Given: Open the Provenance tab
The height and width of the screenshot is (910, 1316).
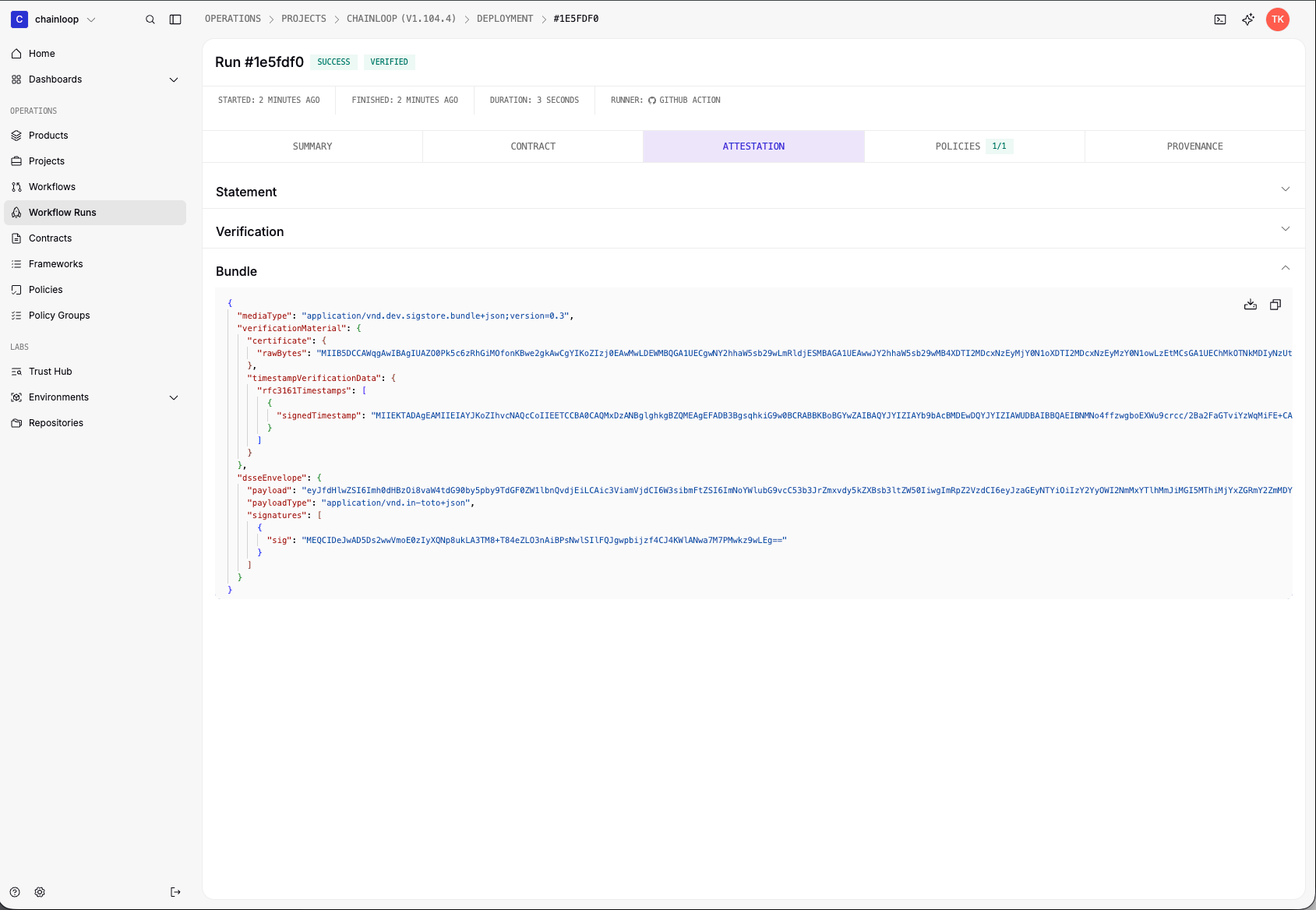Looking at the screenshot, I should (x=1194, y=146).
